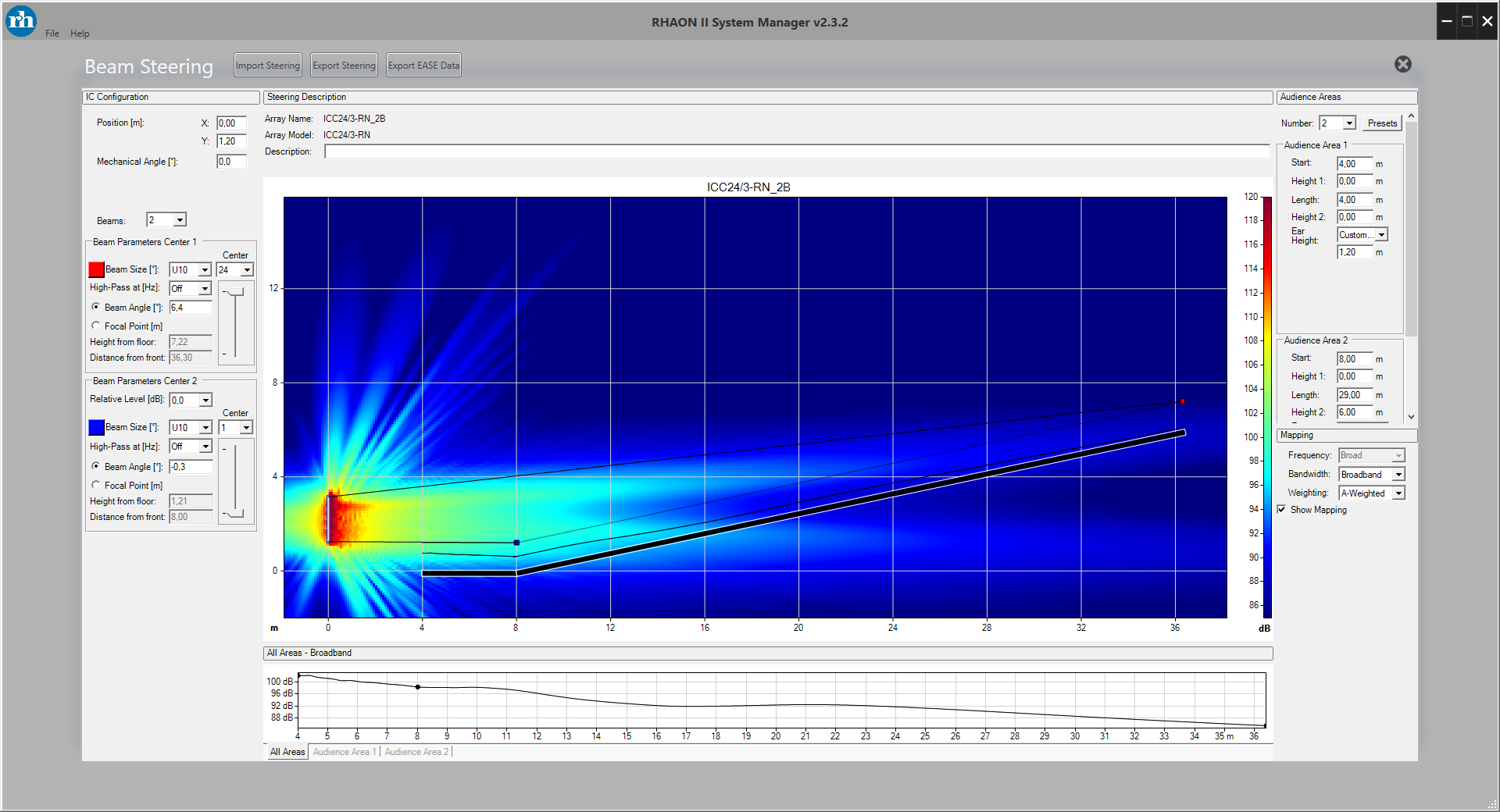Minimize the RHAON II System Manager window
The image size is (1500, 812).
(1447, 21)
